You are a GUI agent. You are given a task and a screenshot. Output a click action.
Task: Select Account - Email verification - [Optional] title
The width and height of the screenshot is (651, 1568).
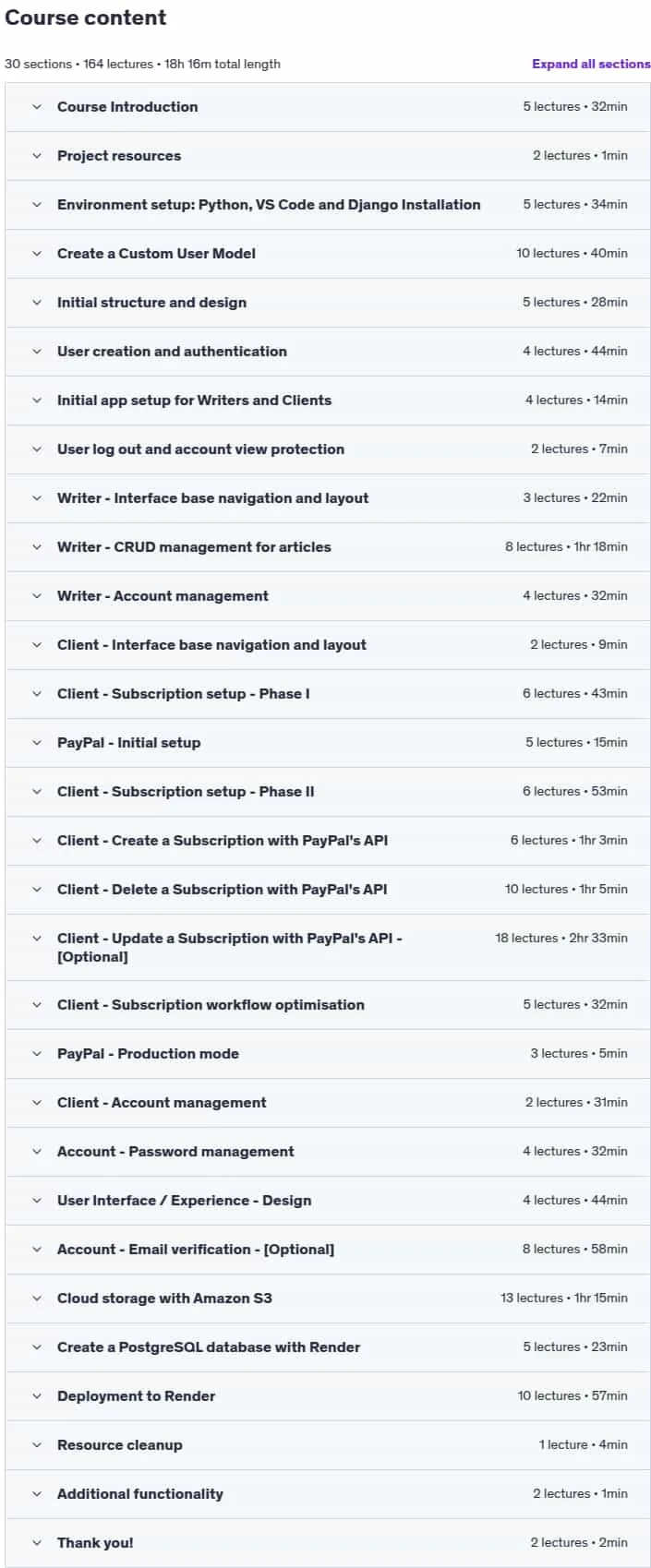(x=196, y=1250)
